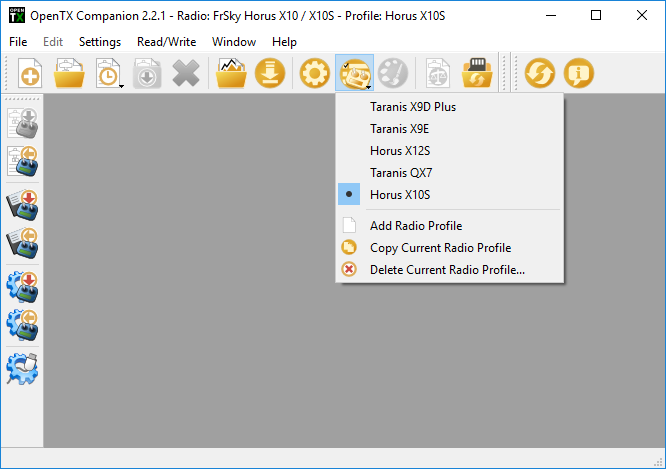
Task: Click gear radio icon with orange left arrow
Action: tap(23, 325)
